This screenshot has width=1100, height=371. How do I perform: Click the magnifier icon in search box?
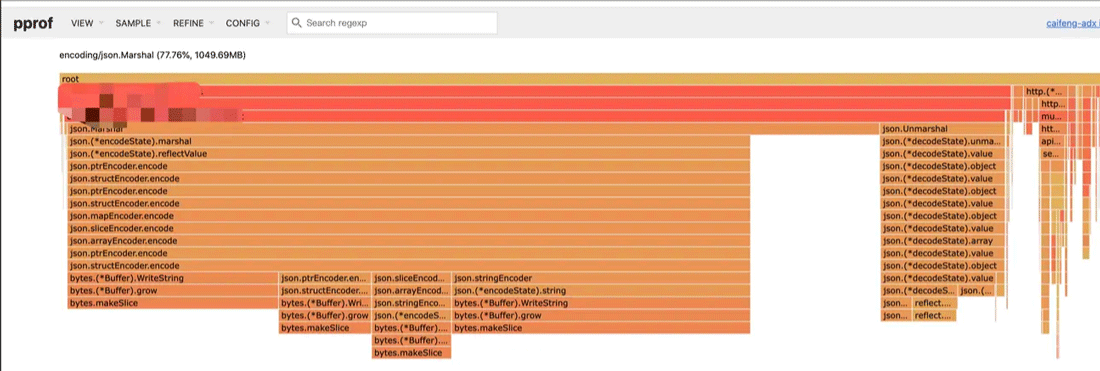pyautogui.click(x=297, y=23)
